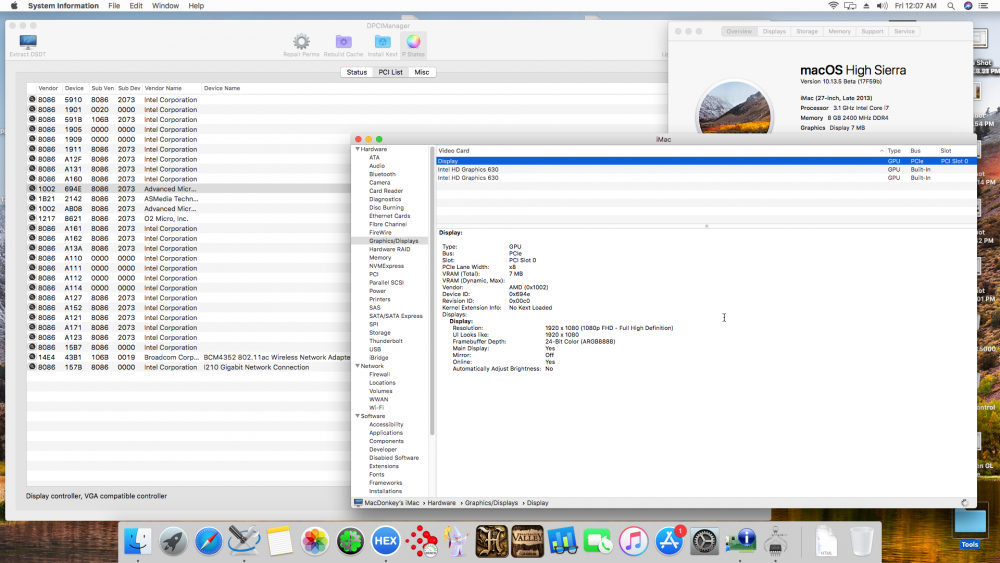The width and height of the screenshot is (1000, 563).
Task: Select Wi-Fi under Network in sidebar
Action: (376, 407)
